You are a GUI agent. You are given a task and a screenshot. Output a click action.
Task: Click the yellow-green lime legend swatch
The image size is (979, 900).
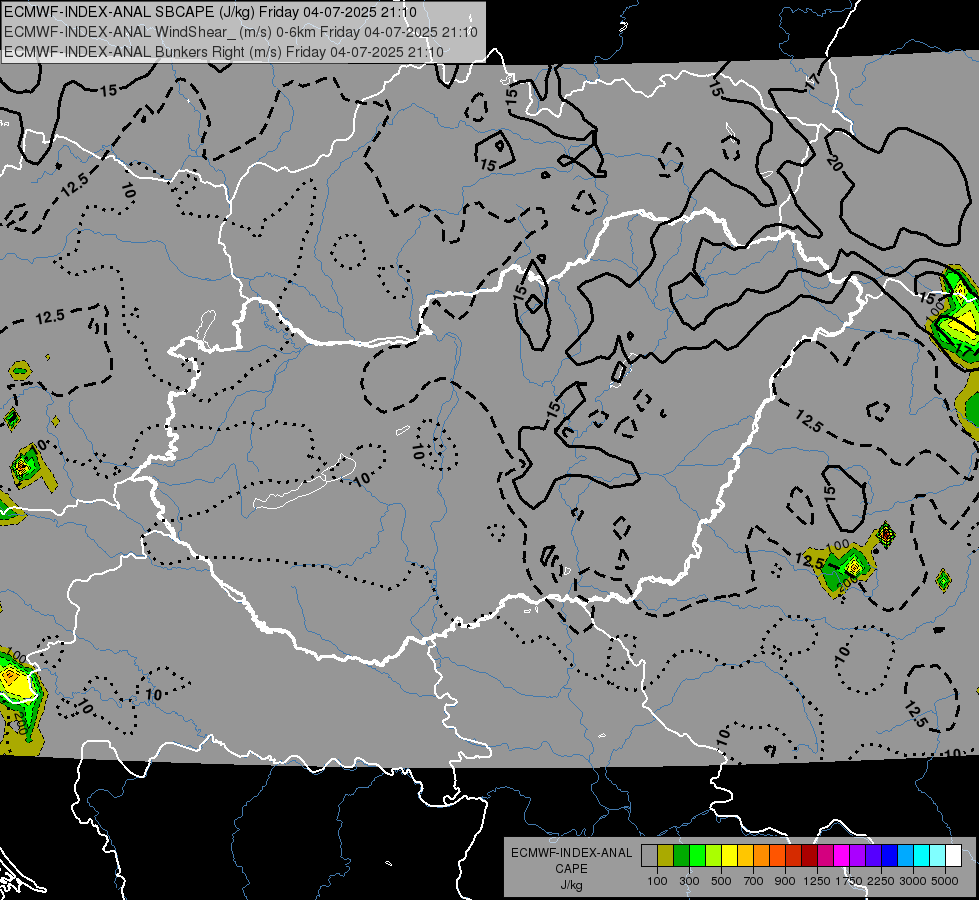(714, 856)
